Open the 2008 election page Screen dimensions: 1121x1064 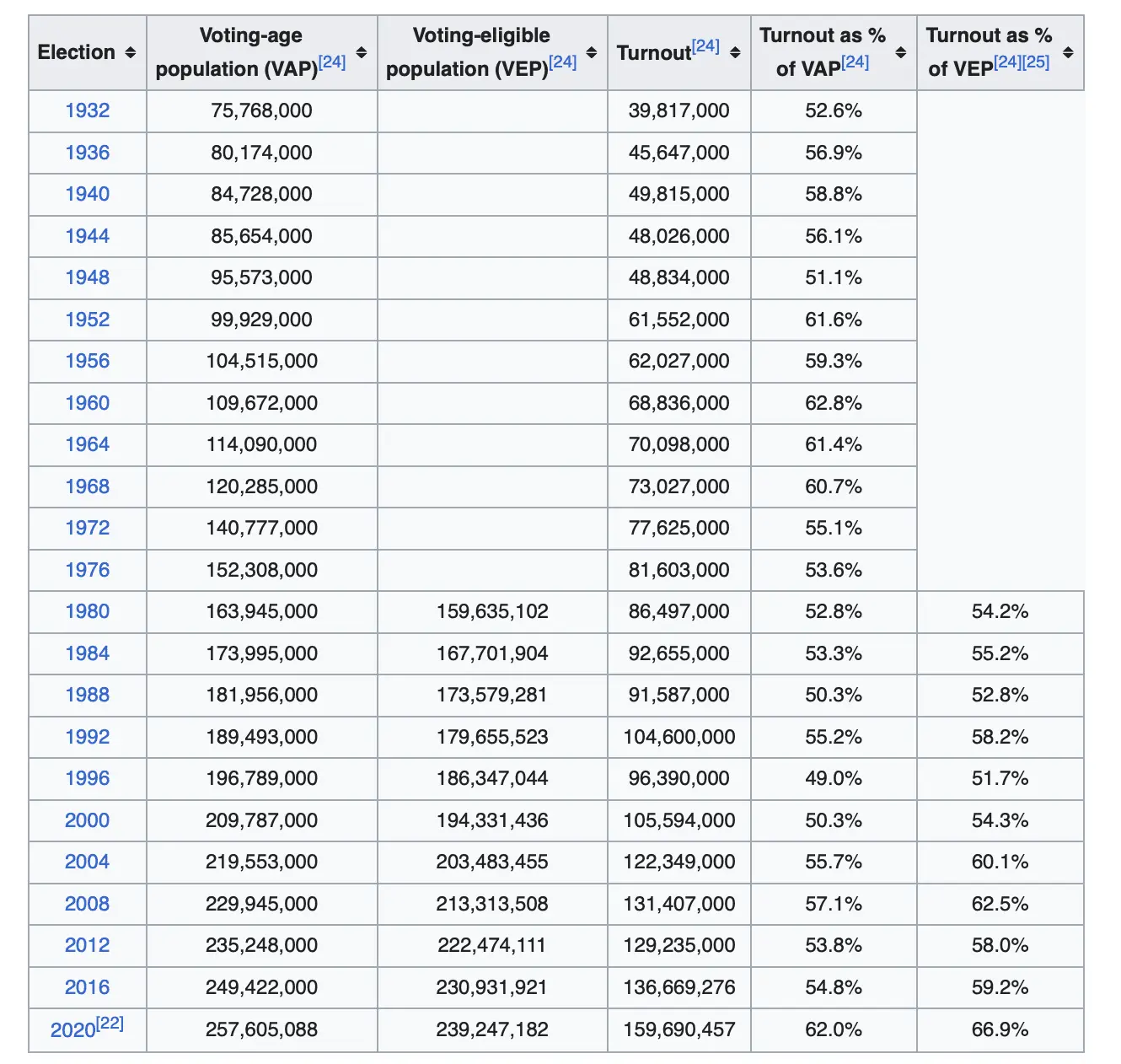coord(88,904)
